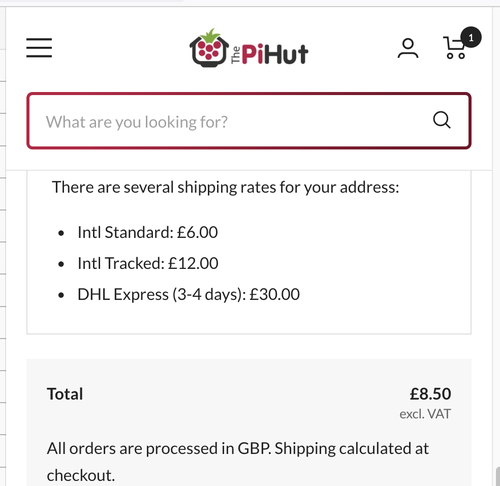Go to homepage via PiHut logo text
Screen dimensions: 500x486
click(x=269, y=54)
